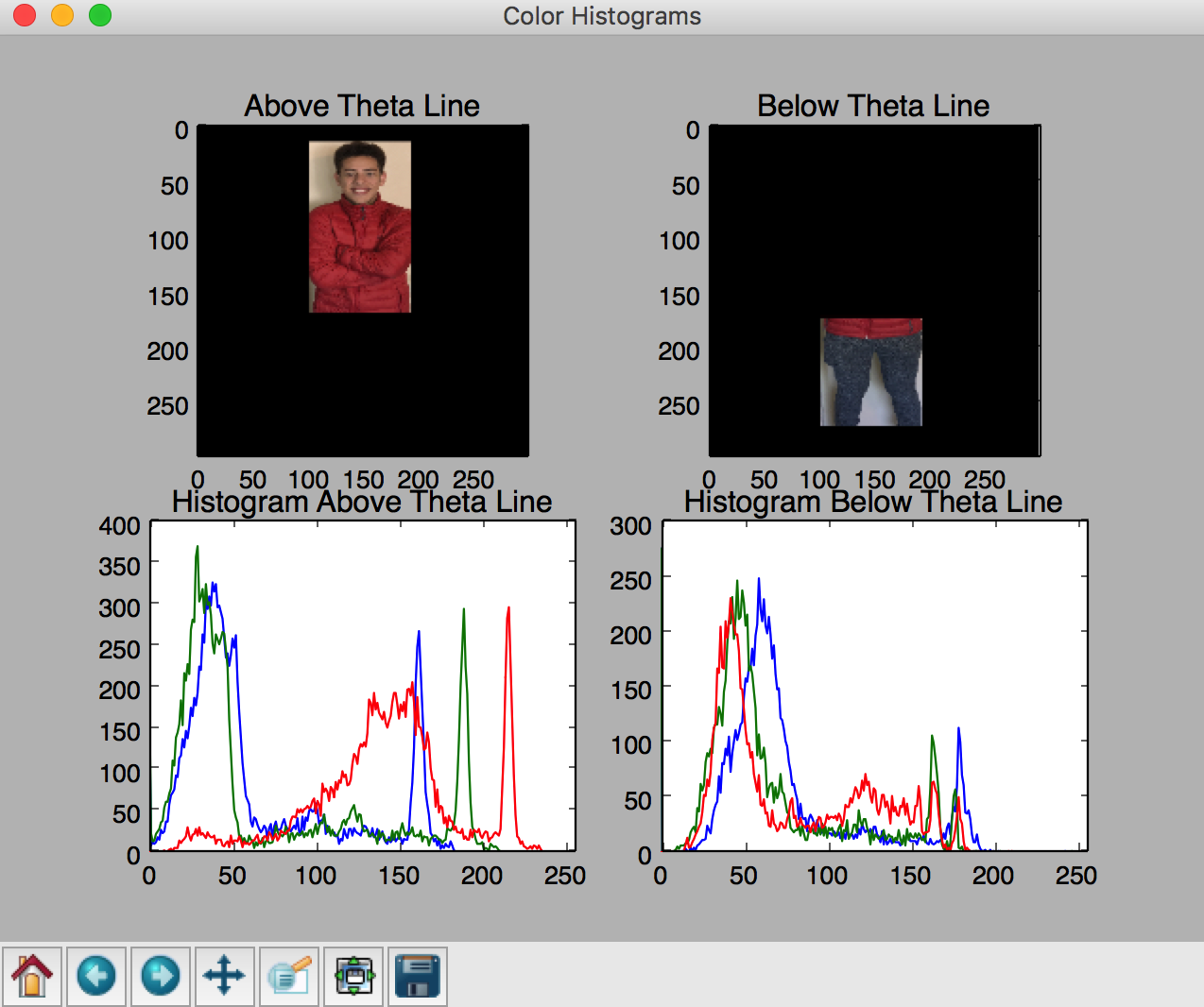Click the 'Below Theta Line' title text
The height and width of the screenshot is (1007, 1204).
(x=873, y=106)
